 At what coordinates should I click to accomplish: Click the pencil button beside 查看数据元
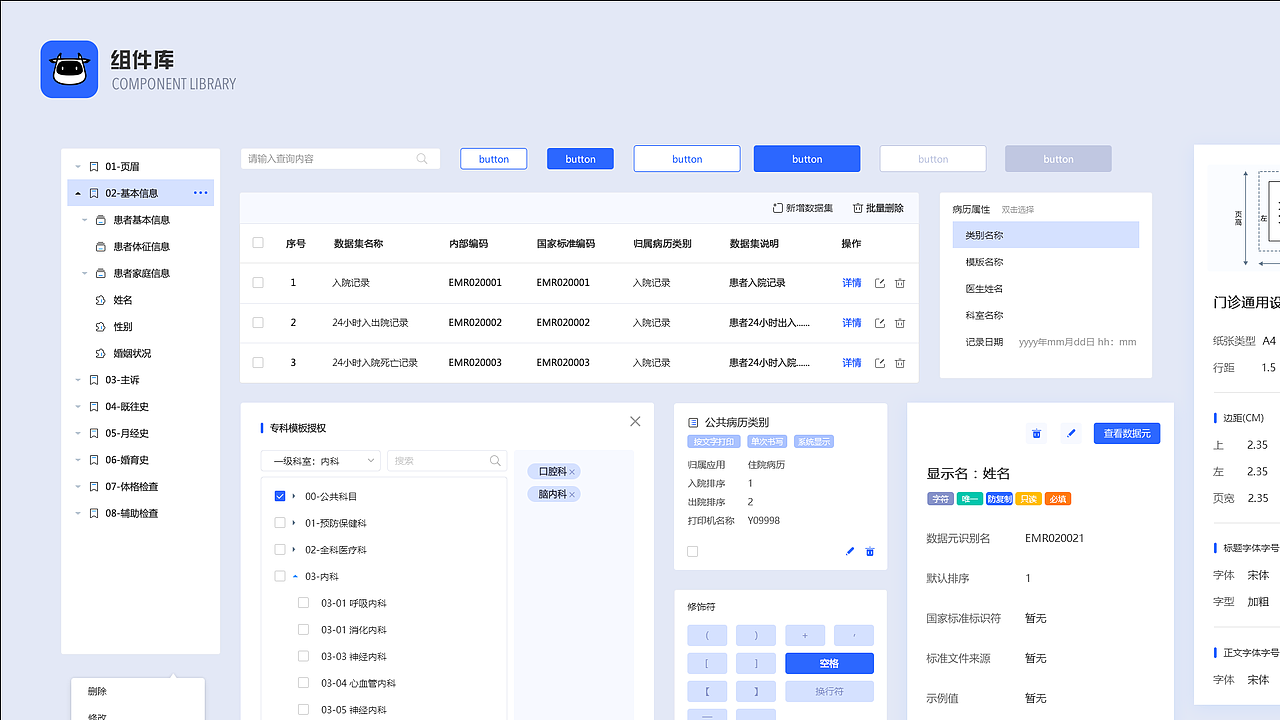click(x=1071, y=433)
